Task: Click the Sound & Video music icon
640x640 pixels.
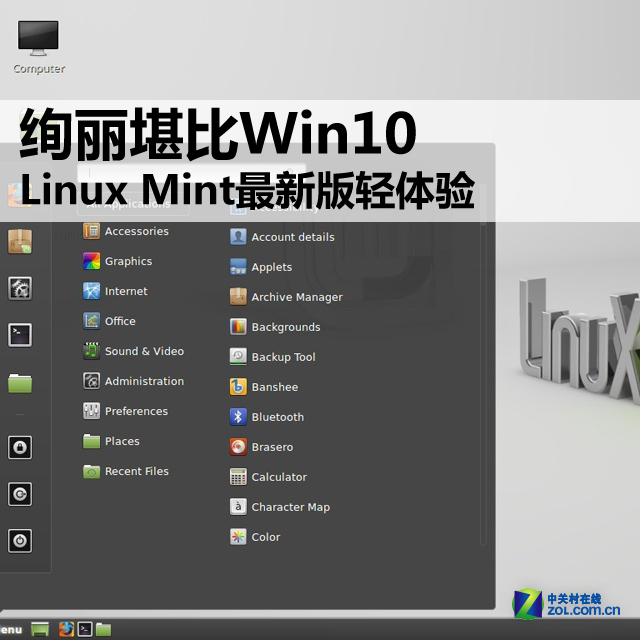Action: tap(91, 351)
